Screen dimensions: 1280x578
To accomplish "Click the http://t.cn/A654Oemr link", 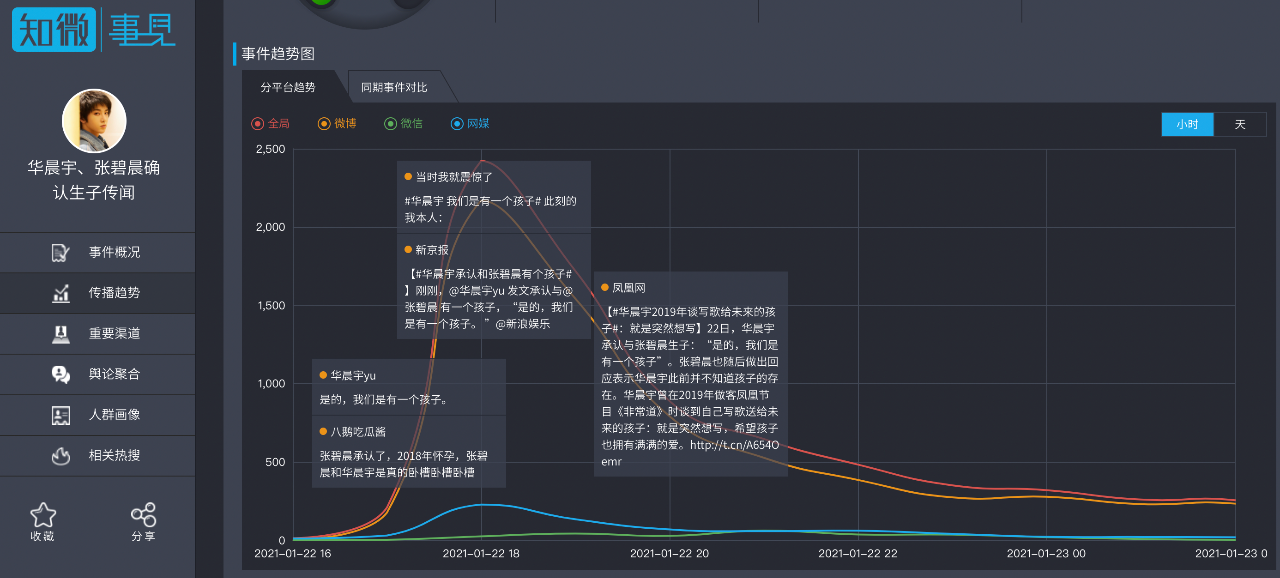I will [690, 453].
